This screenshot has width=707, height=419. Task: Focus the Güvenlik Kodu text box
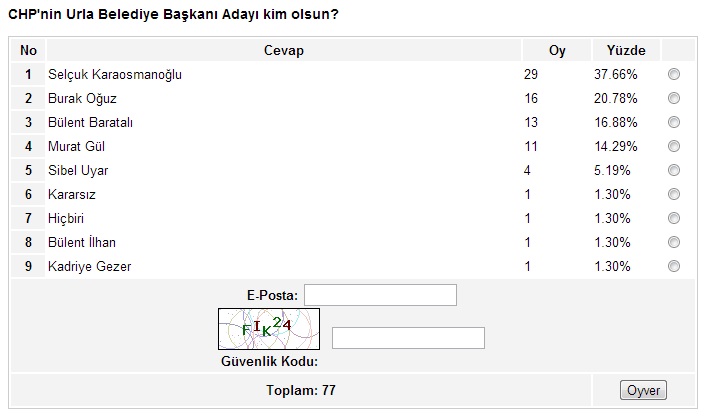[408, 338]
